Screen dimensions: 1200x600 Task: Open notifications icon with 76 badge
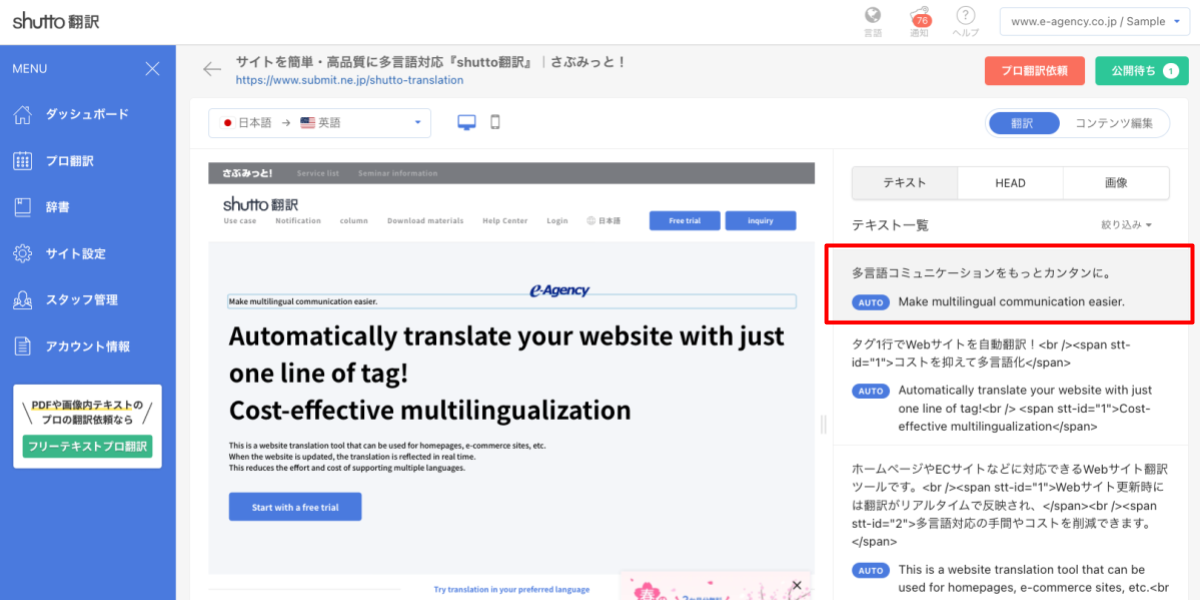[x=920, y=17]
